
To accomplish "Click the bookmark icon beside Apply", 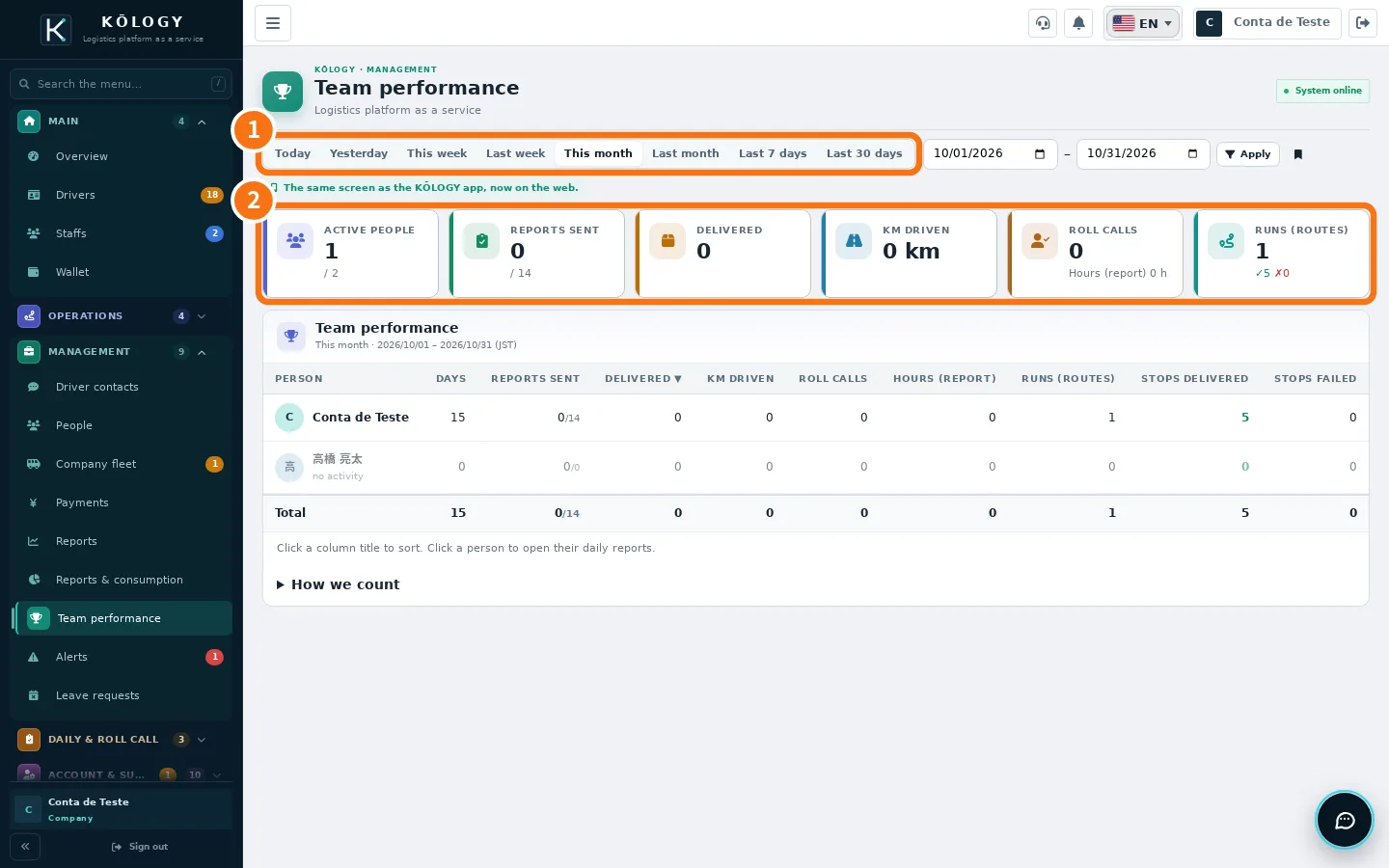I will [x=1298, y=154].
